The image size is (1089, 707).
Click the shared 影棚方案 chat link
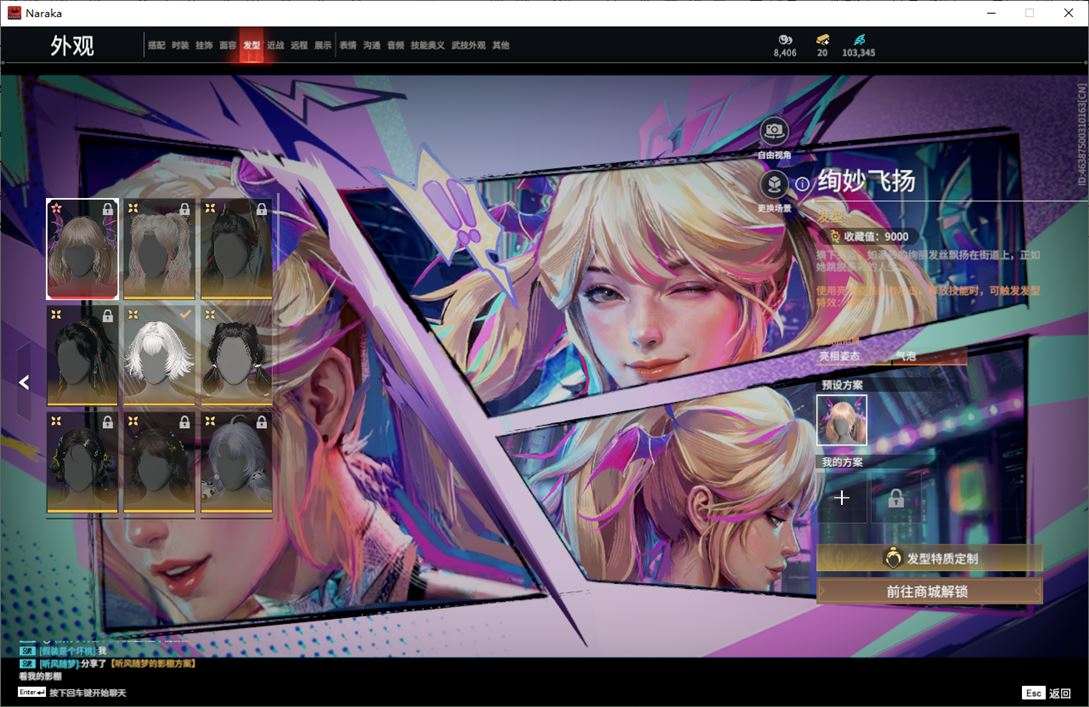[153, 664]
